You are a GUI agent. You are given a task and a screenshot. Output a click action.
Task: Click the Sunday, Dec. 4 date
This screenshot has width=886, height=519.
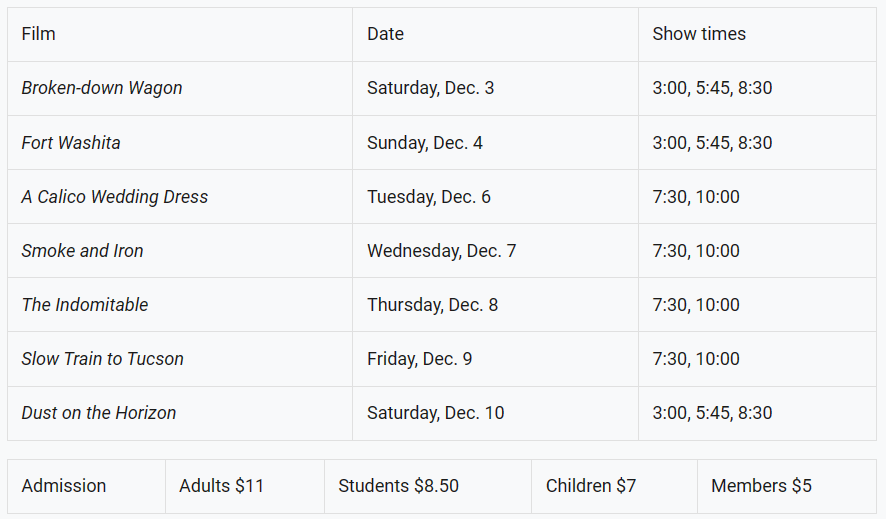pyautogui.click(x=425, y=143)
